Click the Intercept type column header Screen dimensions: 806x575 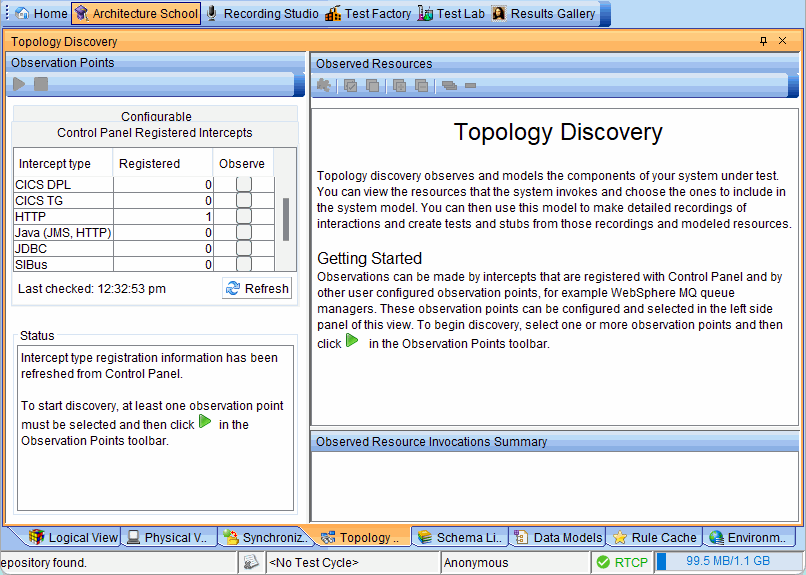[x=63, y=163]
